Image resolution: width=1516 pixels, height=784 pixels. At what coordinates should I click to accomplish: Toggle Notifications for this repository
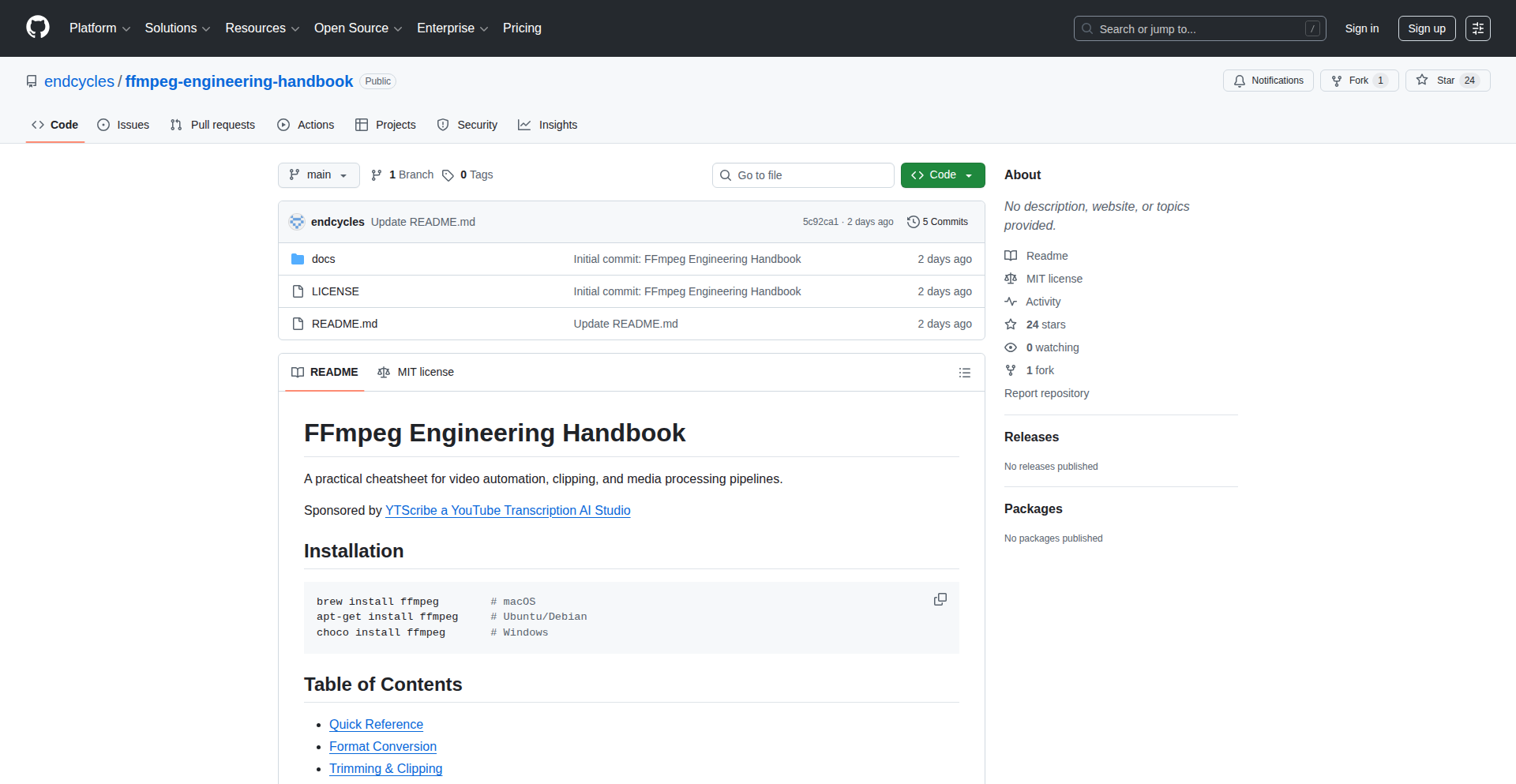[1268, 81]
